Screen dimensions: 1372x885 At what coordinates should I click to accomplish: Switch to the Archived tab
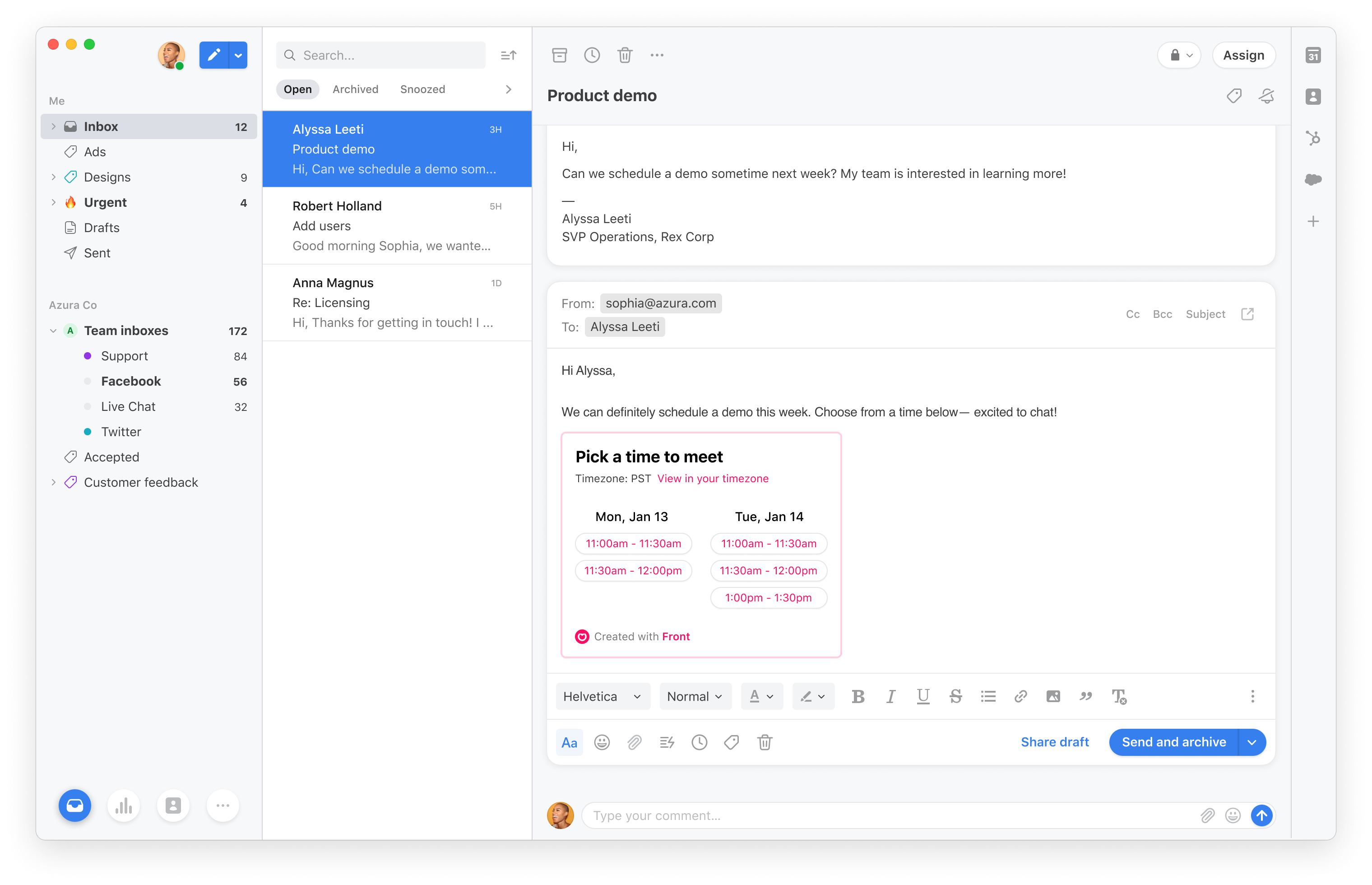(356, 89)
